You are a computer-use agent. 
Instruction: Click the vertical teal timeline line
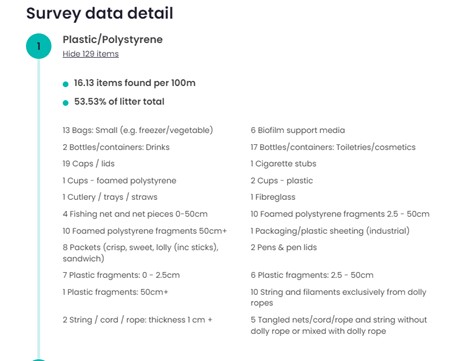[39, 208]
